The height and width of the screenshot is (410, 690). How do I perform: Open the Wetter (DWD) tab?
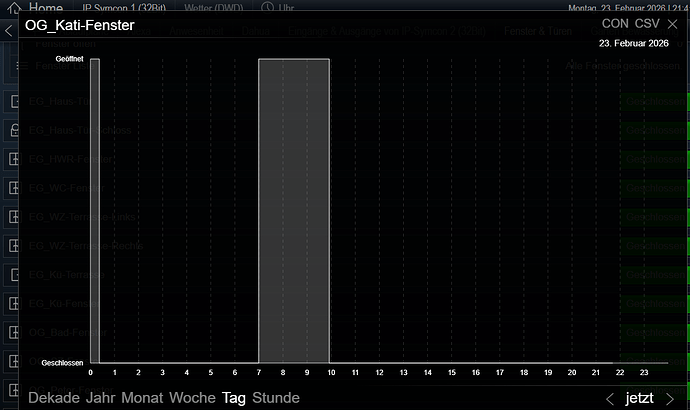click(213, 8)
